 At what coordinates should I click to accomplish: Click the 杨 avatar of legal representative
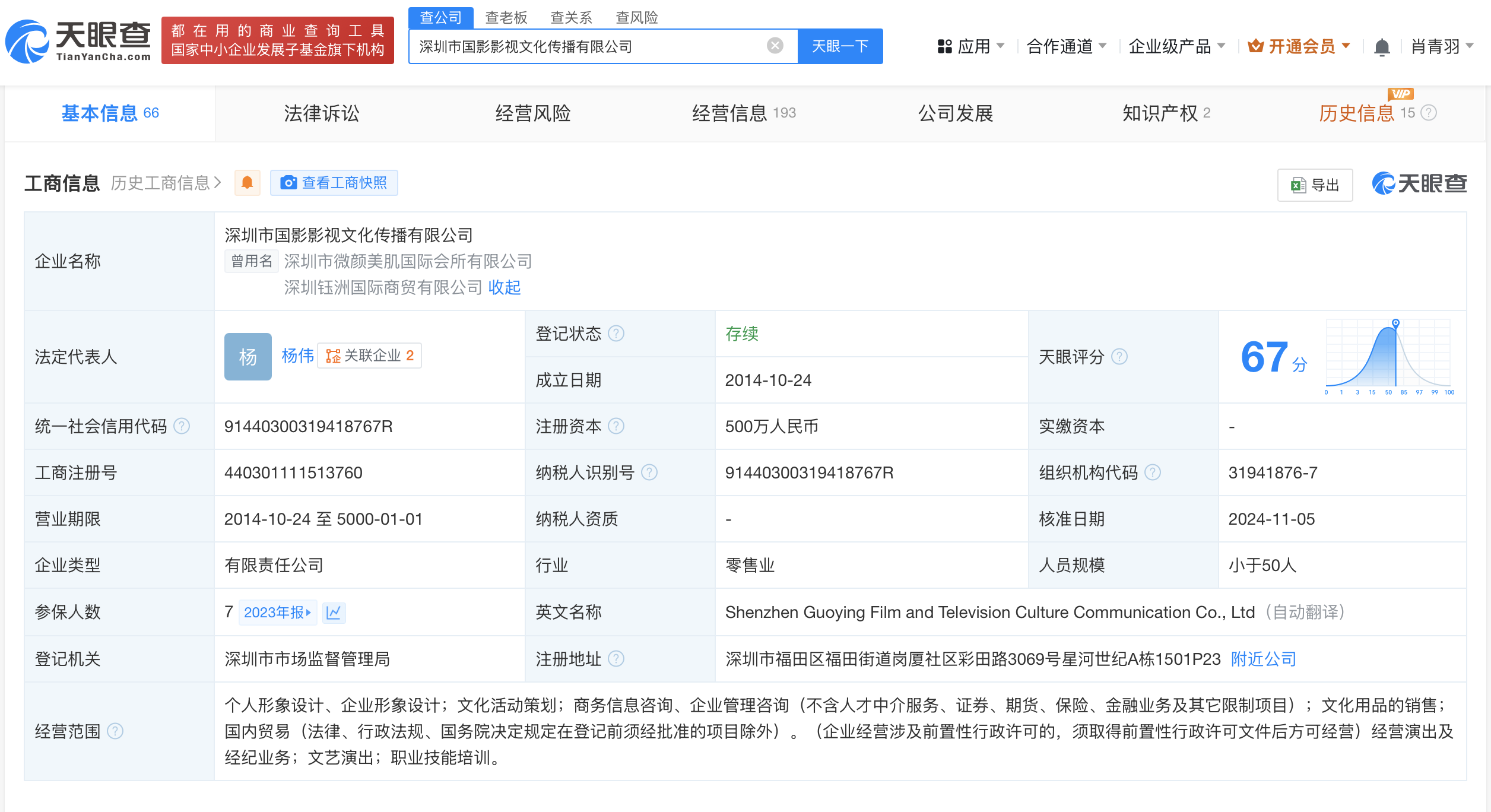click(248, 357)
